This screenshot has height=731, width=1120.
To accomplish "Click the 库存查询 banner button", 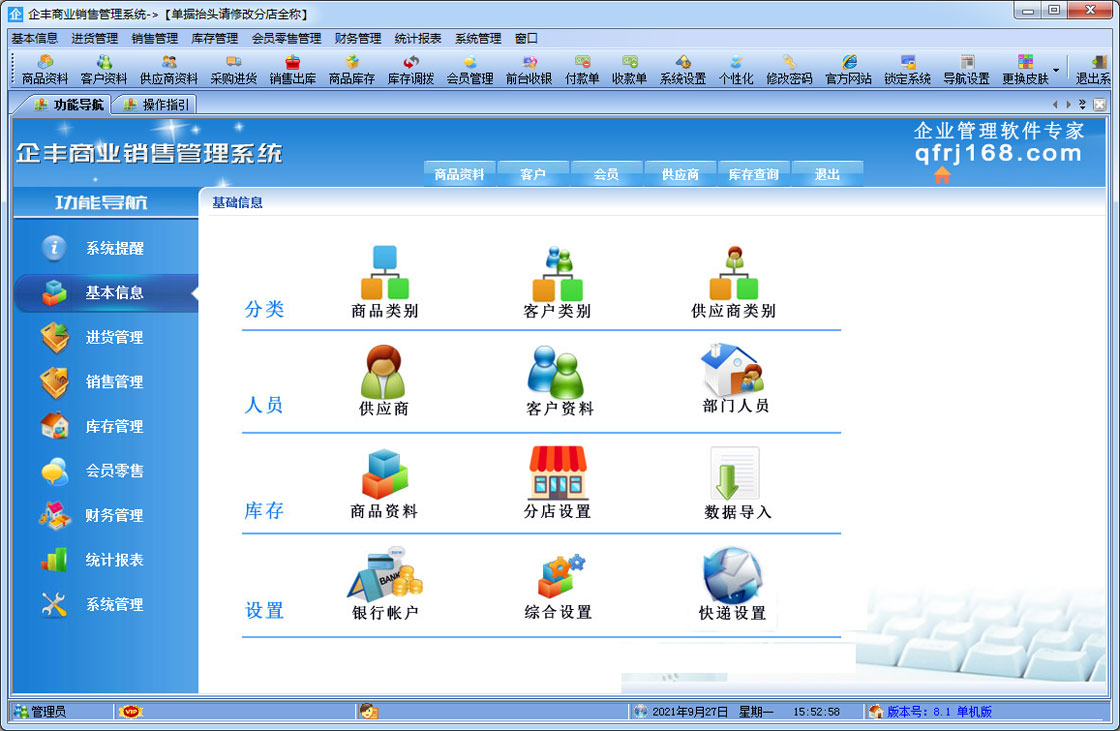I will click(x=753, y=174).
